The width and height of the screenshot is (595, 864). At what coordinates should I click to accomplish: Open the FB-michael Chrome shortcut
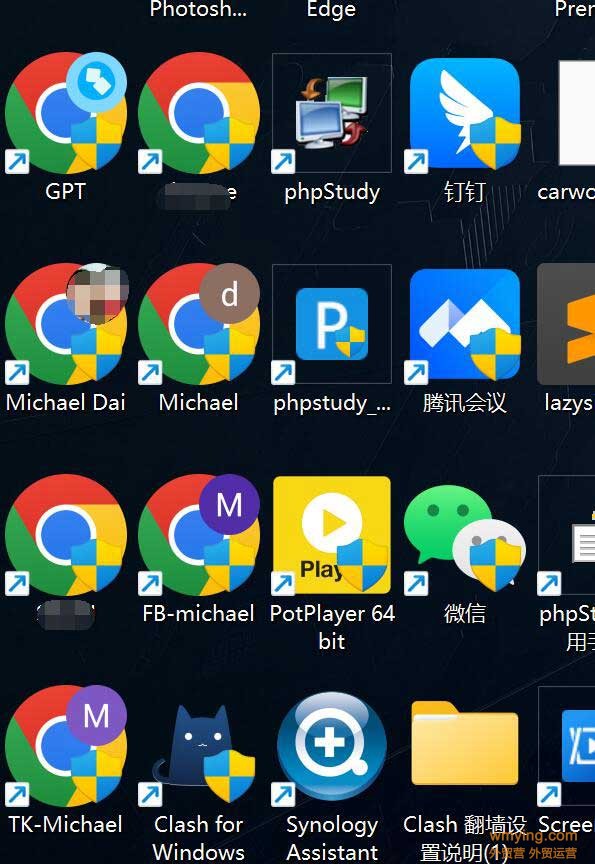tap(199, 535)
